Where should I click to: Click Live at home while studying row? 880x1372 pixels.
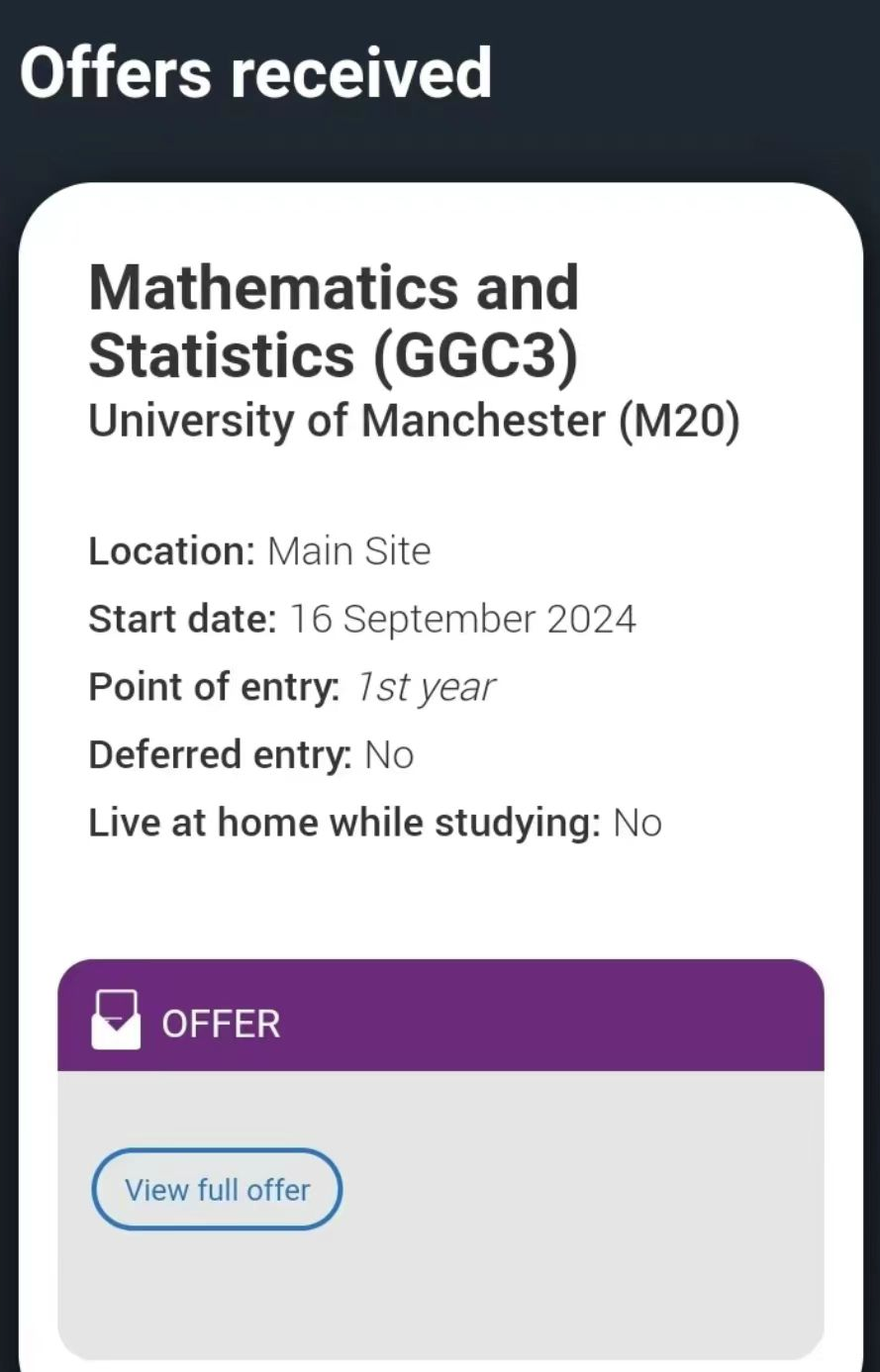pos(375,824)
